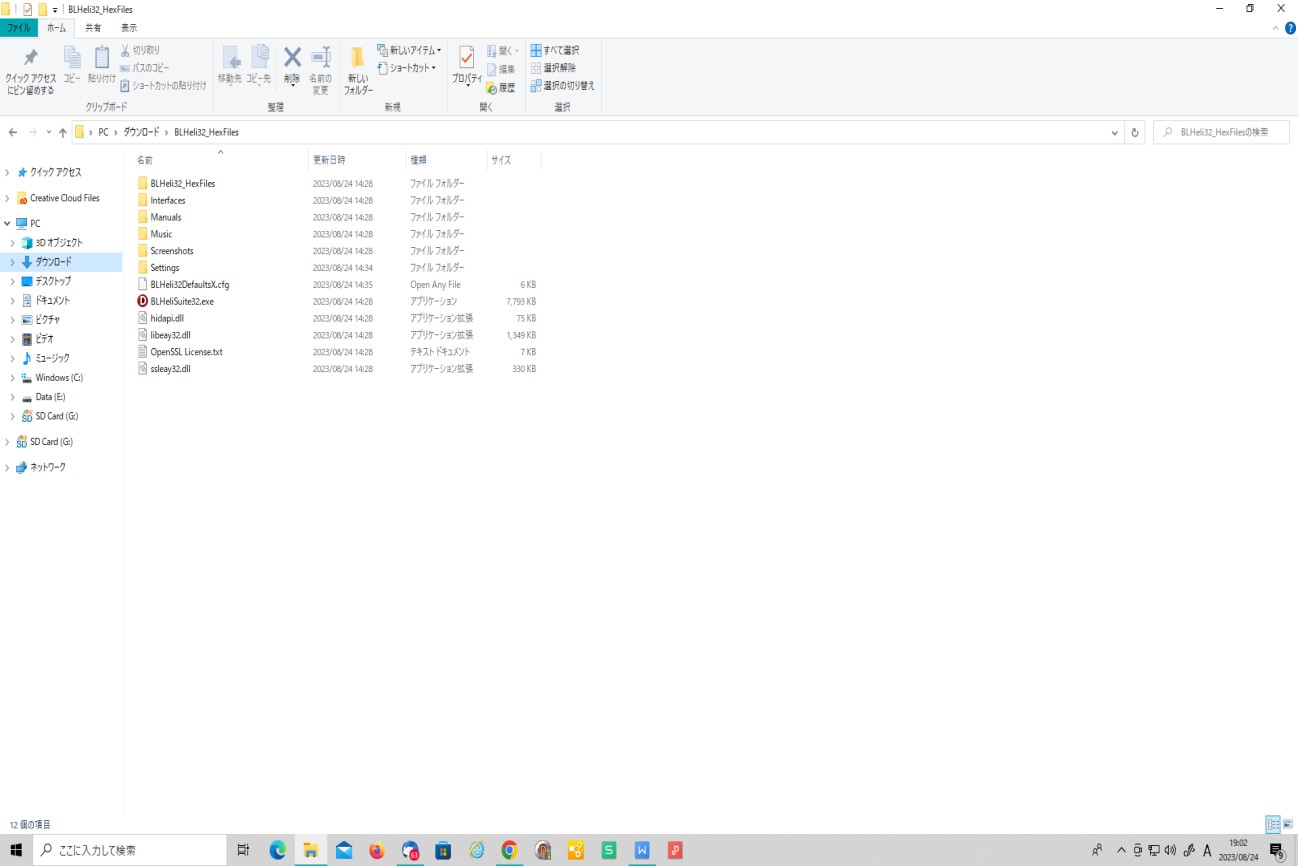Open the ショートカット (Easy access) dropdown

click(x=407, y=68)
